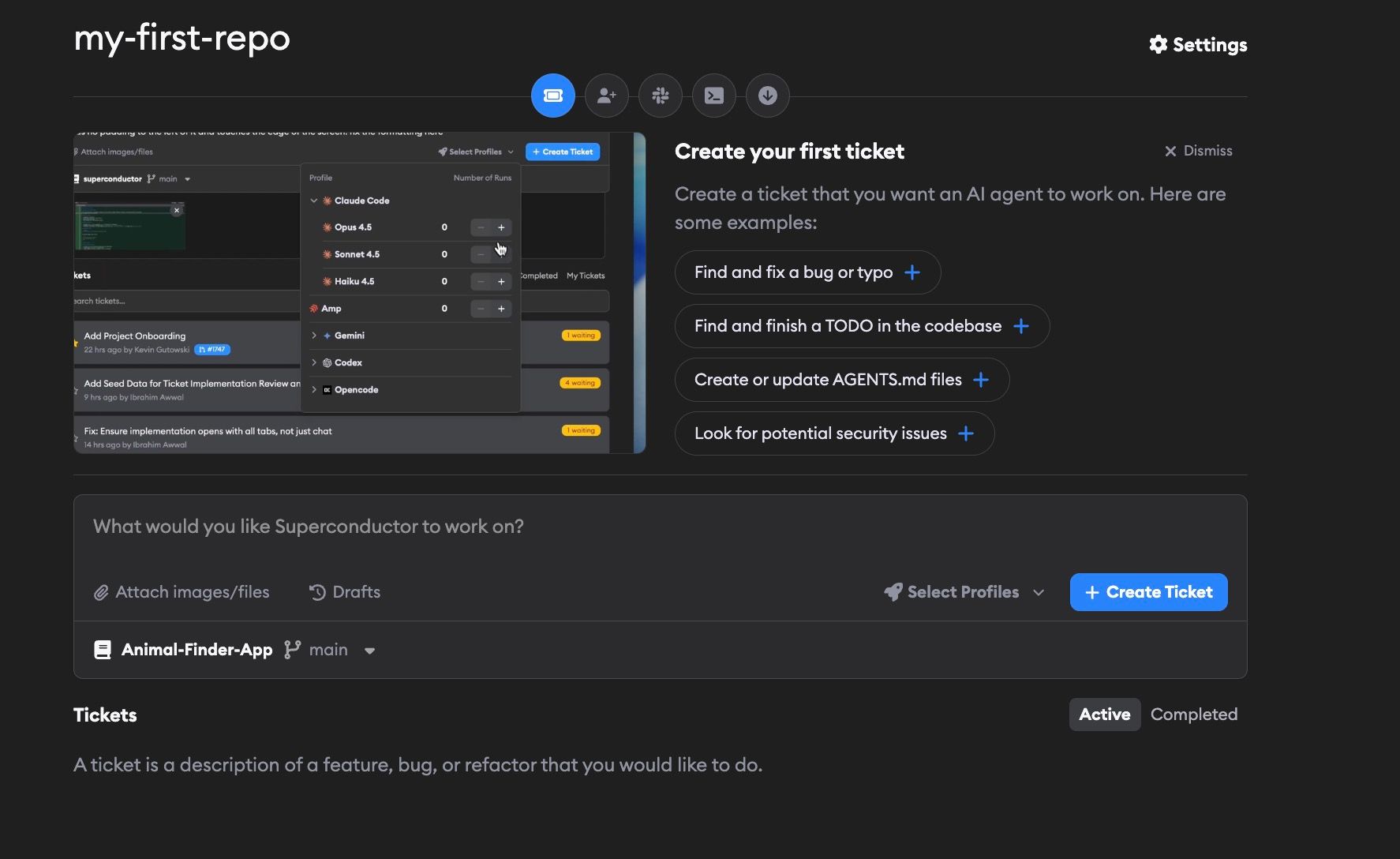Click the Animal-Finder-App repository book icon

[x=103, y=650]
